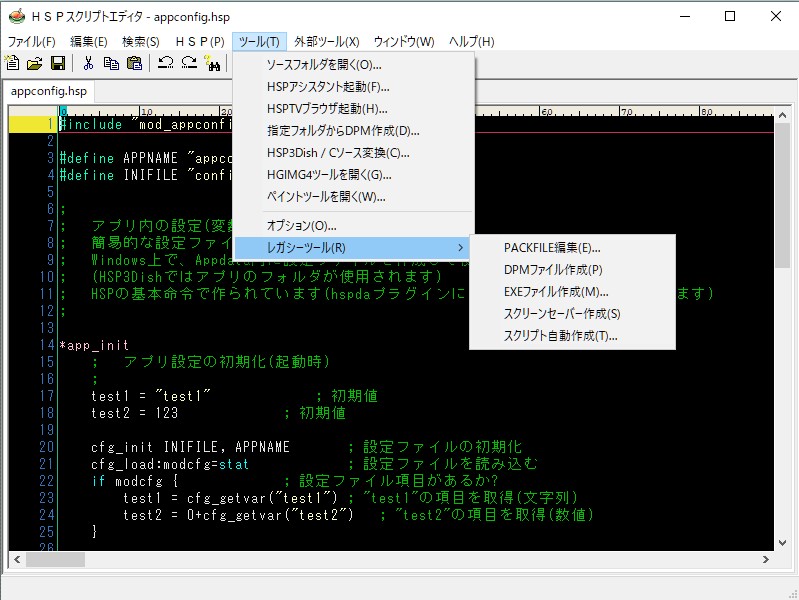The image size is (799, 600).
Task: Select スクリーンセーバー作成(S) in the submenu
Action: 572,314
